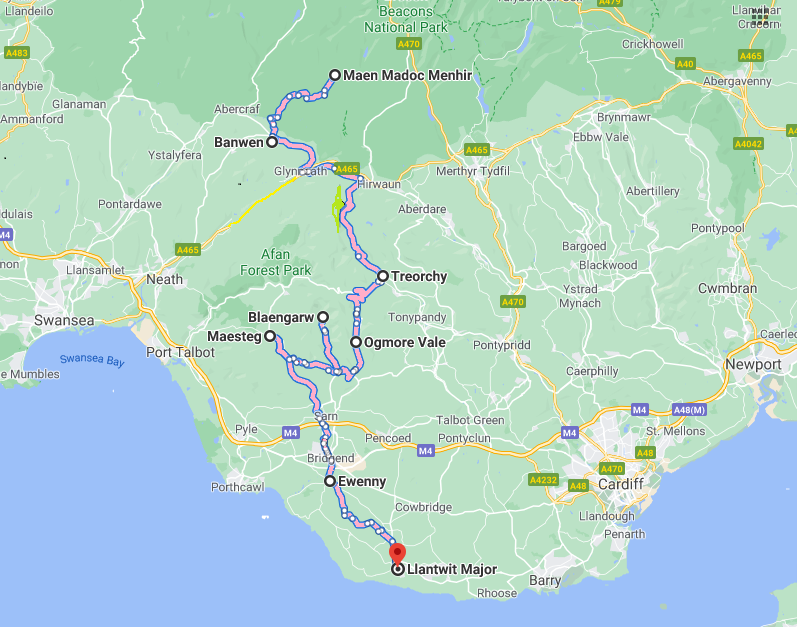Viewport: 797px width, 627px height.
Task: Select the Swansea city label
Action: (x=64, y=320)
